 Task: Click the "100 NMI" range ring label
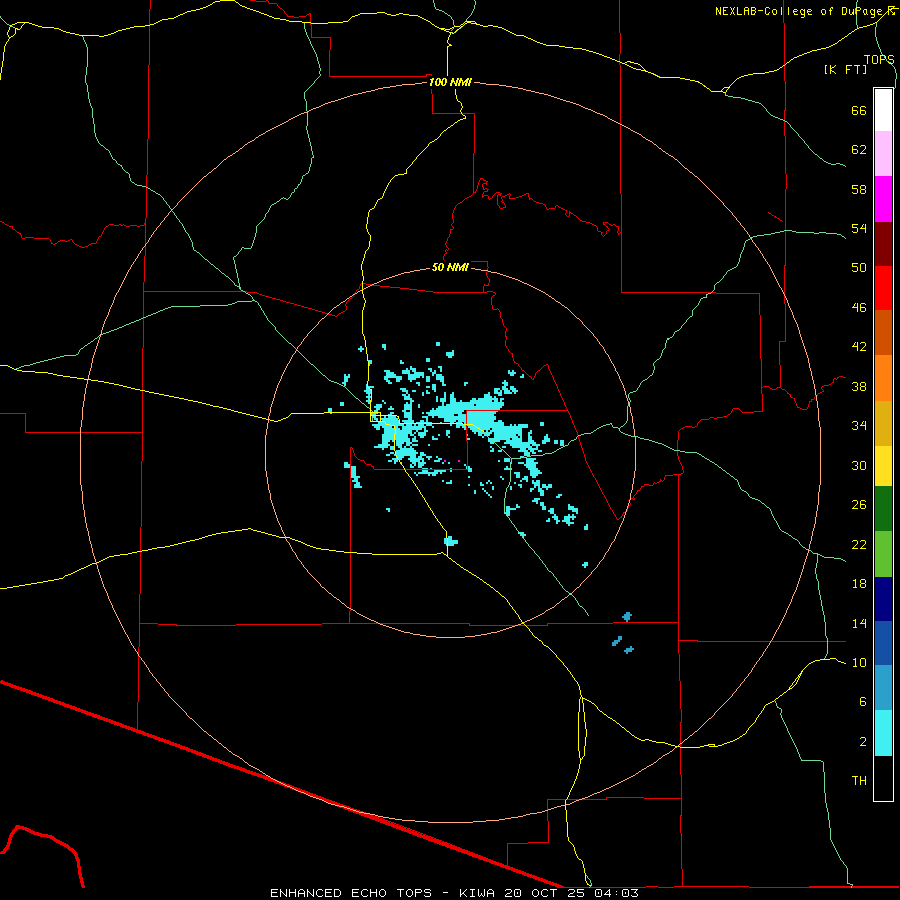(x=450, y=82)
